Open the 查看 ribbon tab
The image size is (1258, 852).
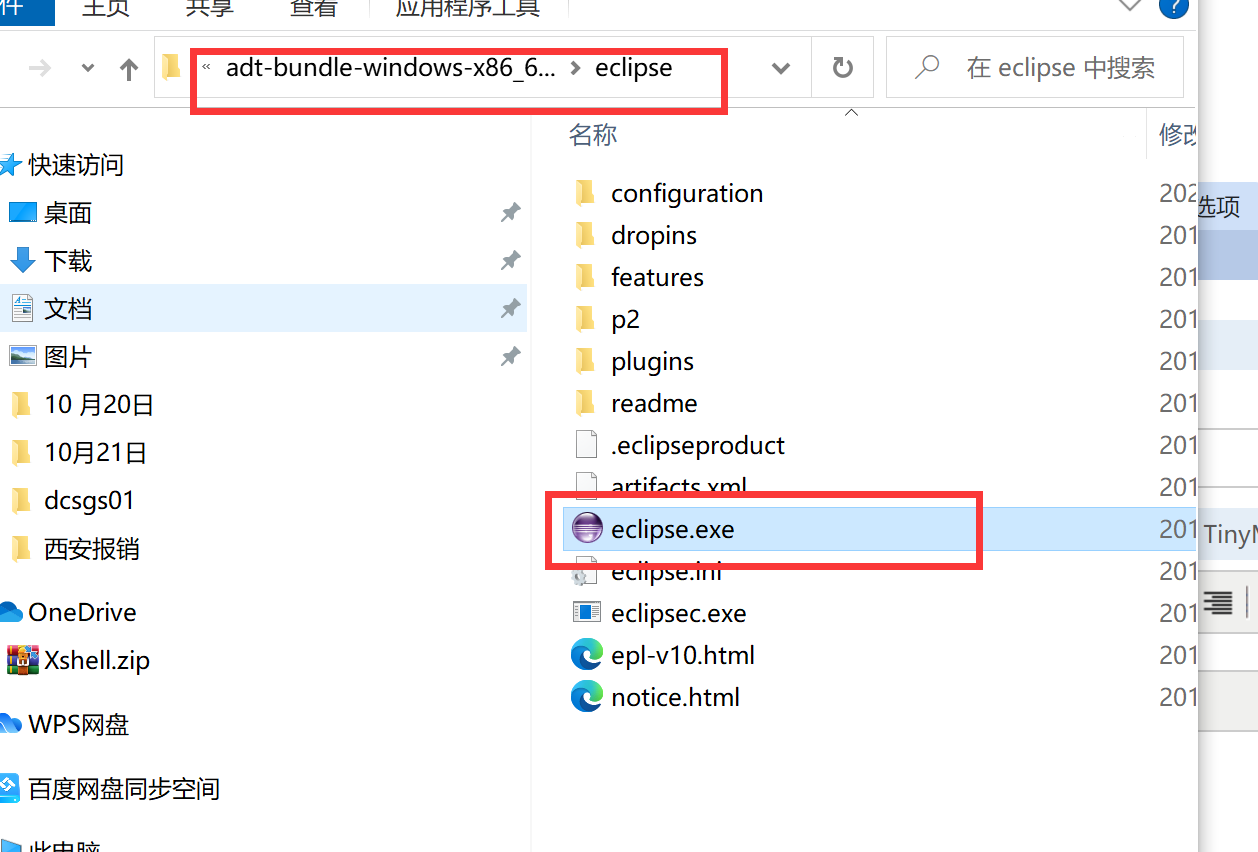pos(313,9)
